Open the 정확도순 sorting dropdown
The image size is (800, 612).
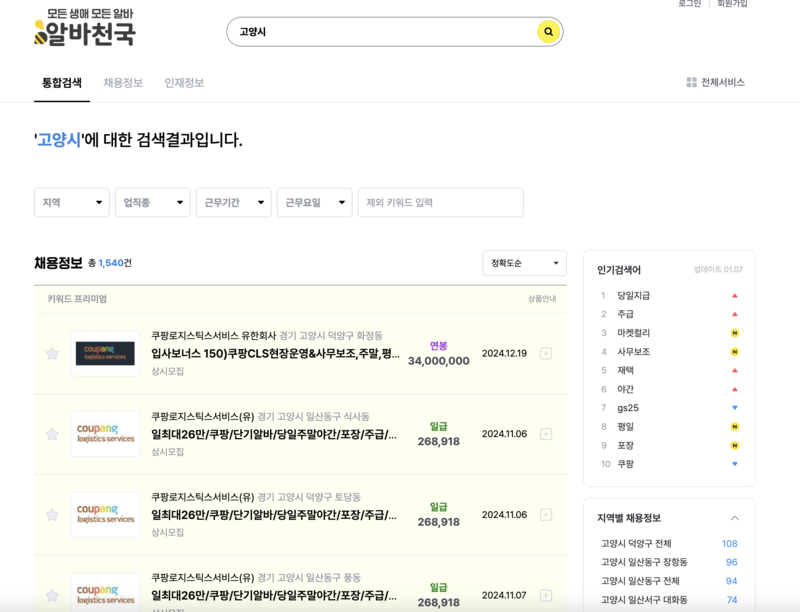[x=525, y=262]
